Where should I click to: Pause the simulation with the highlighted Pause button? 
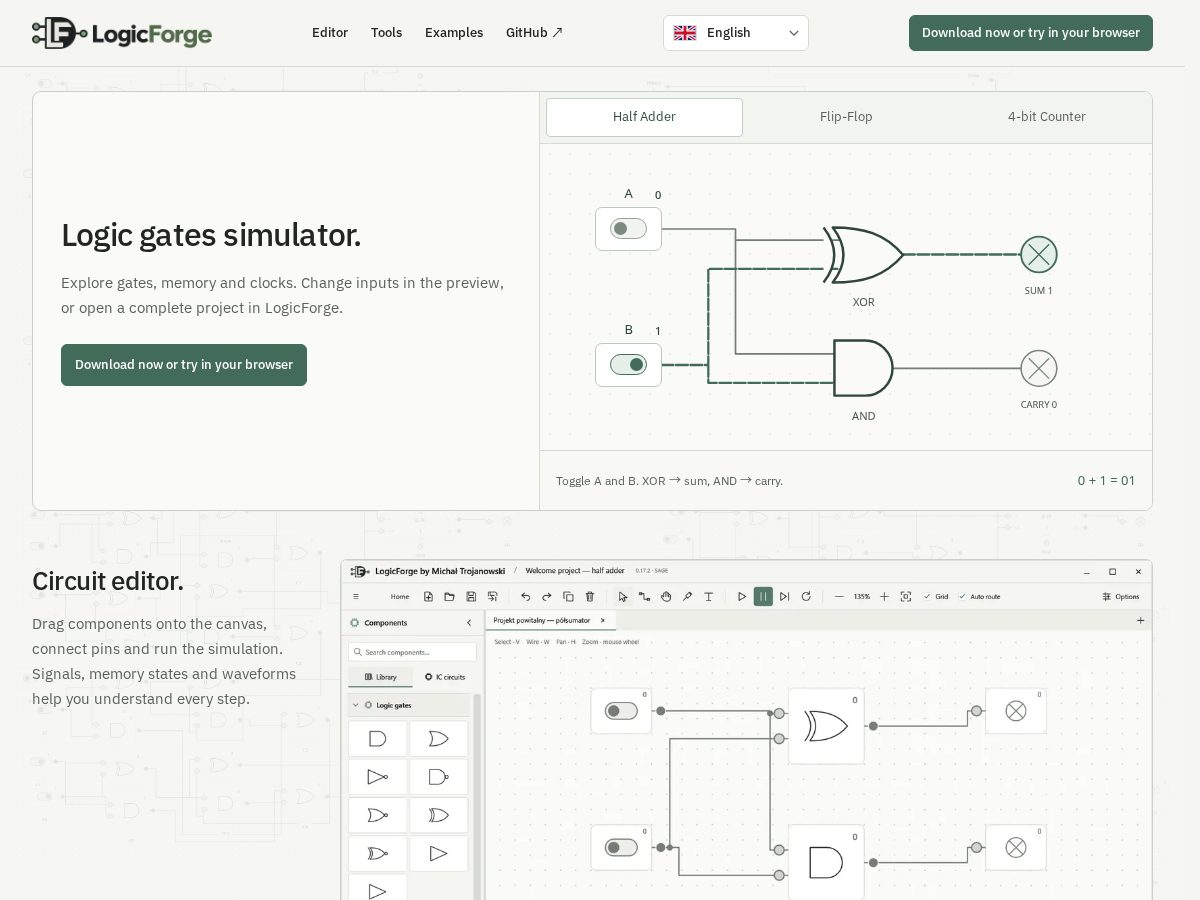tap(763, 597)
